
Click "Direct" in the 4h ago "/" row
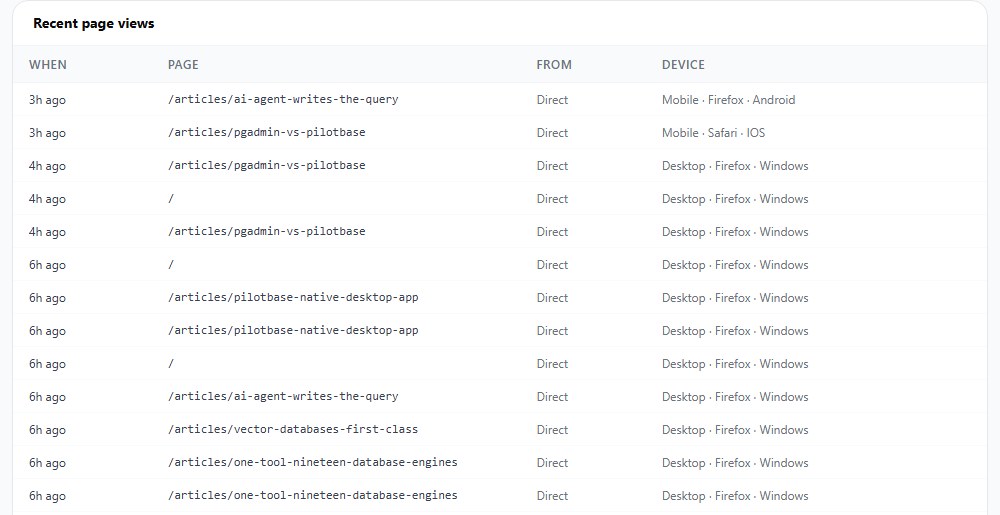552,199
